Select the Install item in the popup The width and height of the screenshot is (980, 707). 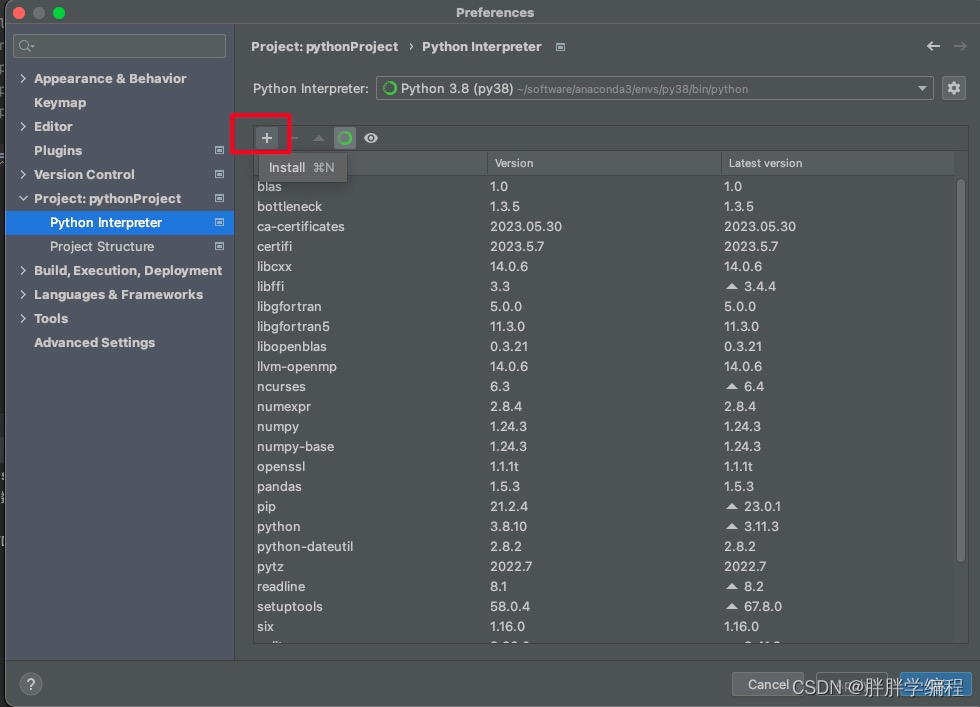coord(287,167)
